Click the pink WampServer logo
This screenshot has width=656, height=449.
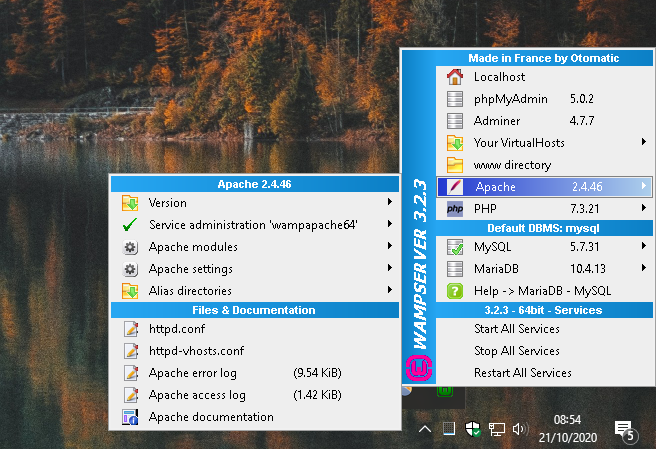(419, 368)
